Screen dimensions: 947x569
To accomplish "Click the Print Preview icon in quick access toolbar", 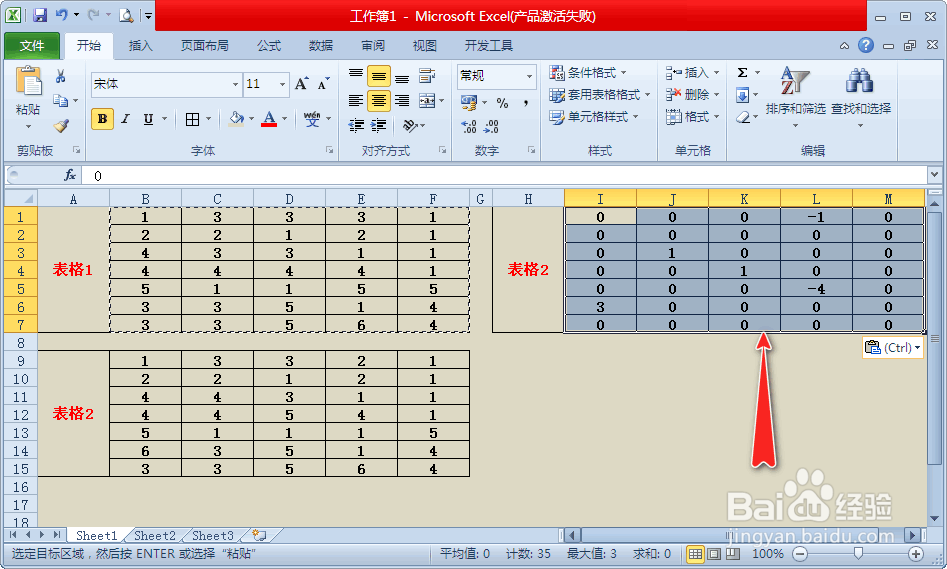I will tap(126, 15).
